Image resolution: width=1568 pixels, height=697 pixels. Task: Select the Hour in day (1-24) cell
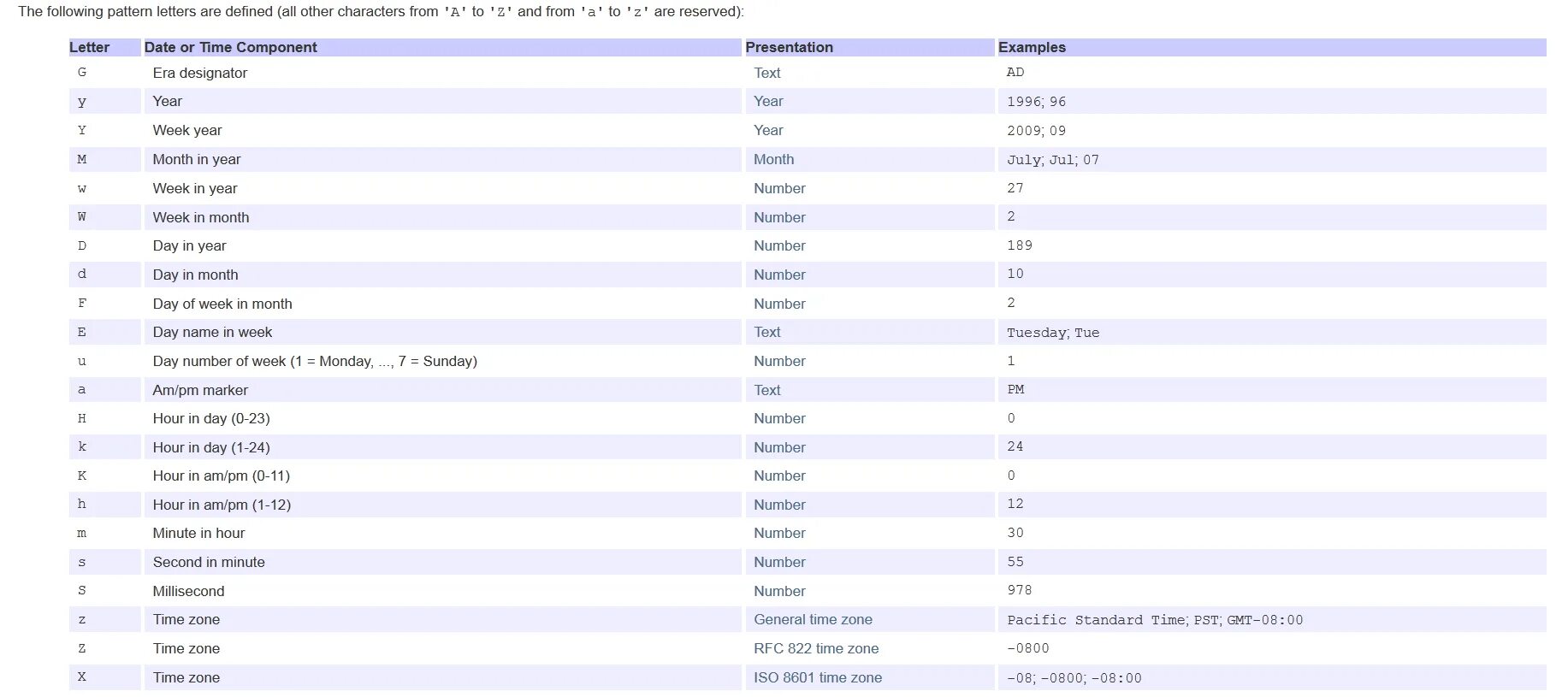(442, 447)
